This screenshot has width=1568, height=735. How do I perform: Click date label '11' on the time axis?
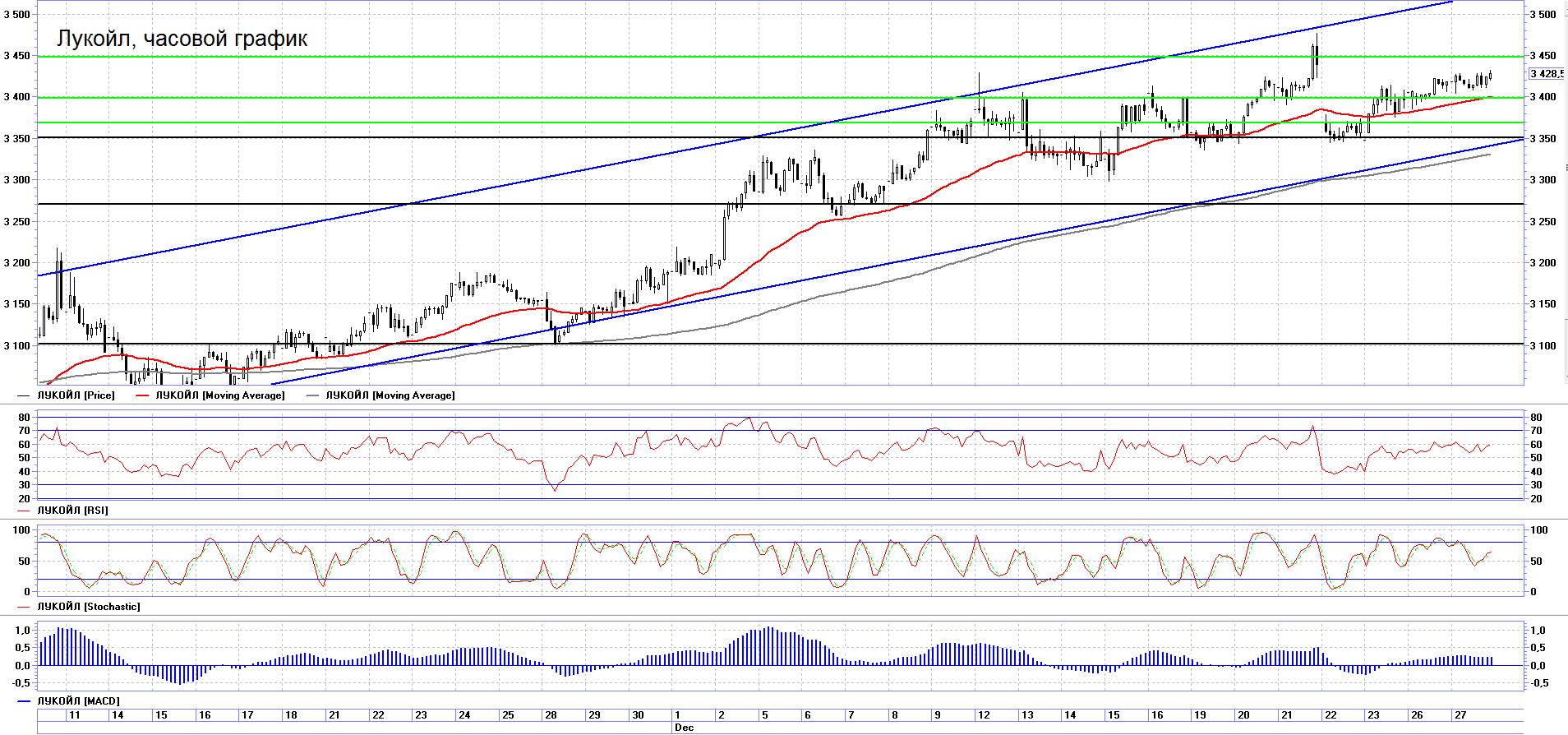point(75,715)
